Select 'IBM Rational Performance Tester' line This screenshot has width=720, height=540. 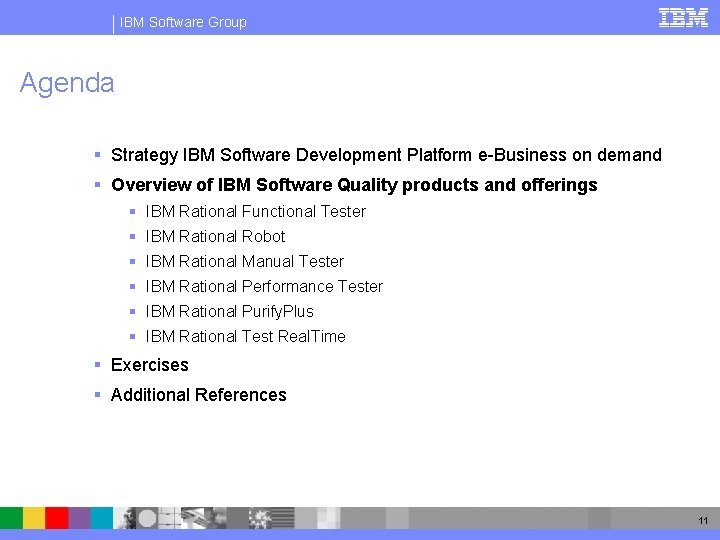click(x=264, y=287)
